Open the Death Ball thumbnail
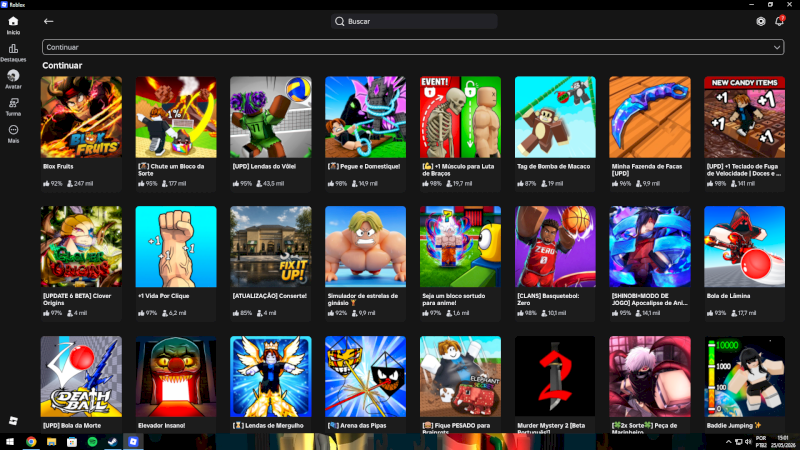The width and height of the screenshot is (800, 450). pyautogui.click(x=81, y=376)
